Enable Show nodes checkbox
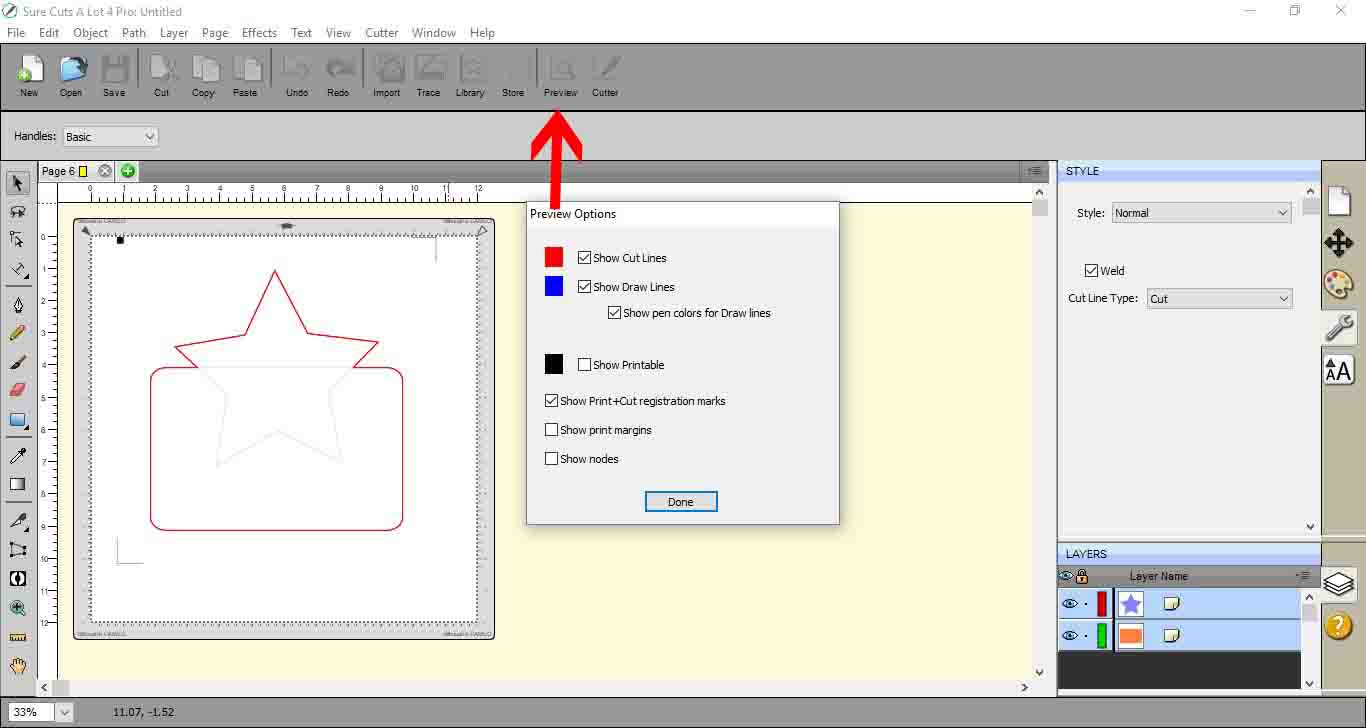 (552, 459)
